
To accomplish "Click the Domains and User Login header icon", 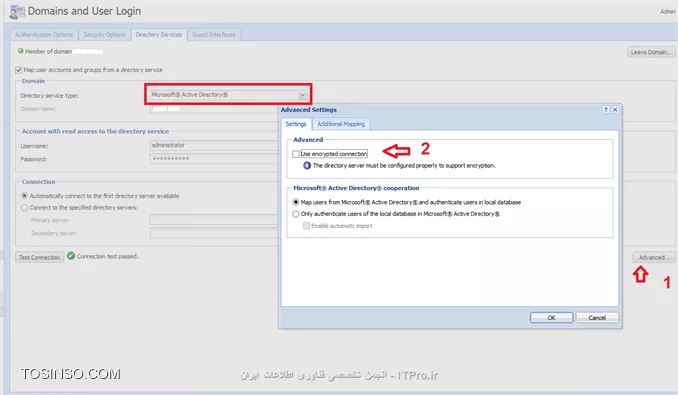I will point(17,12).
